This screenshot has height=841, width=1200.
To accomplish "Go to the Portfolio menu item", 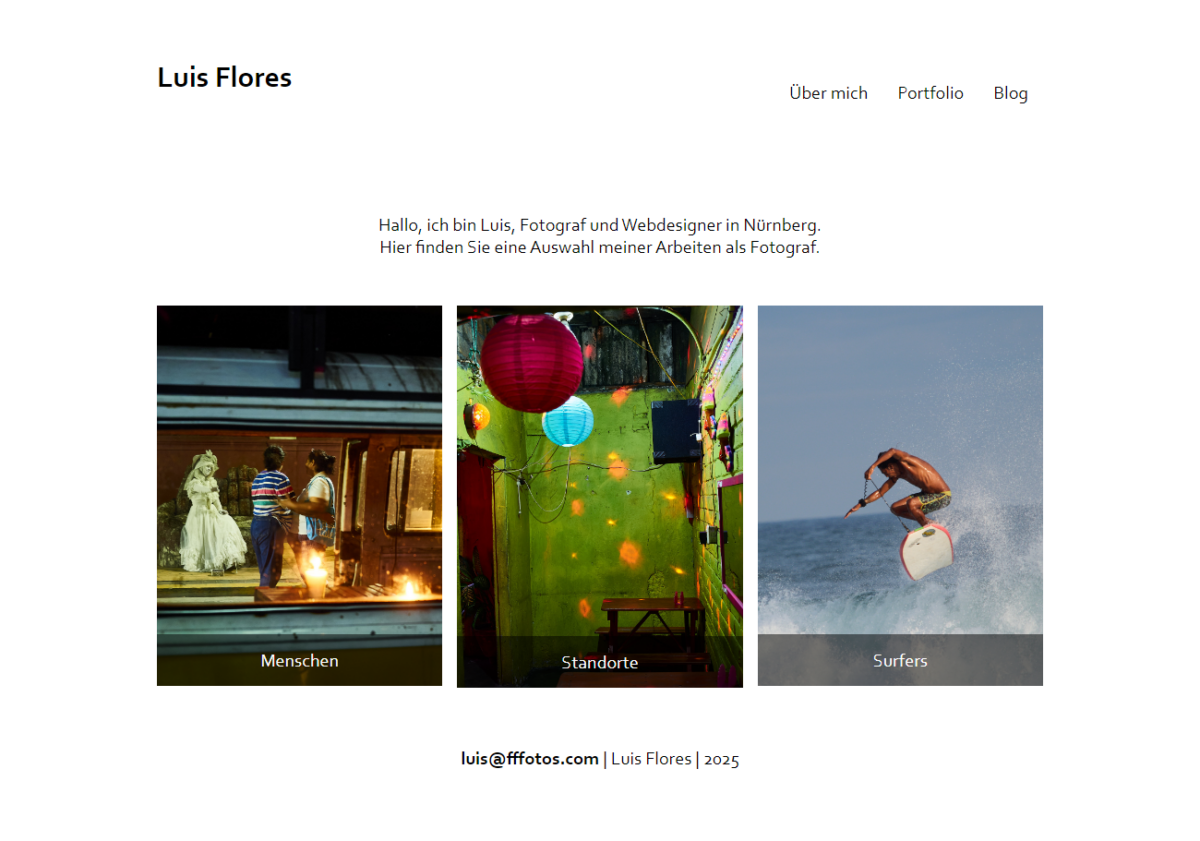I will pos(930,93).
